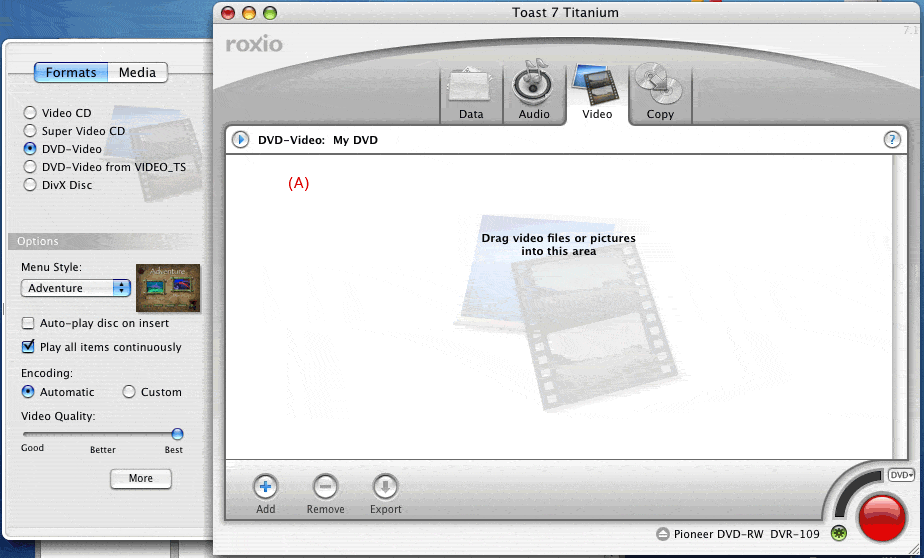Screen dimensions: 924x558
Task: Switch to the Formats segment
Action: [71, 72]
